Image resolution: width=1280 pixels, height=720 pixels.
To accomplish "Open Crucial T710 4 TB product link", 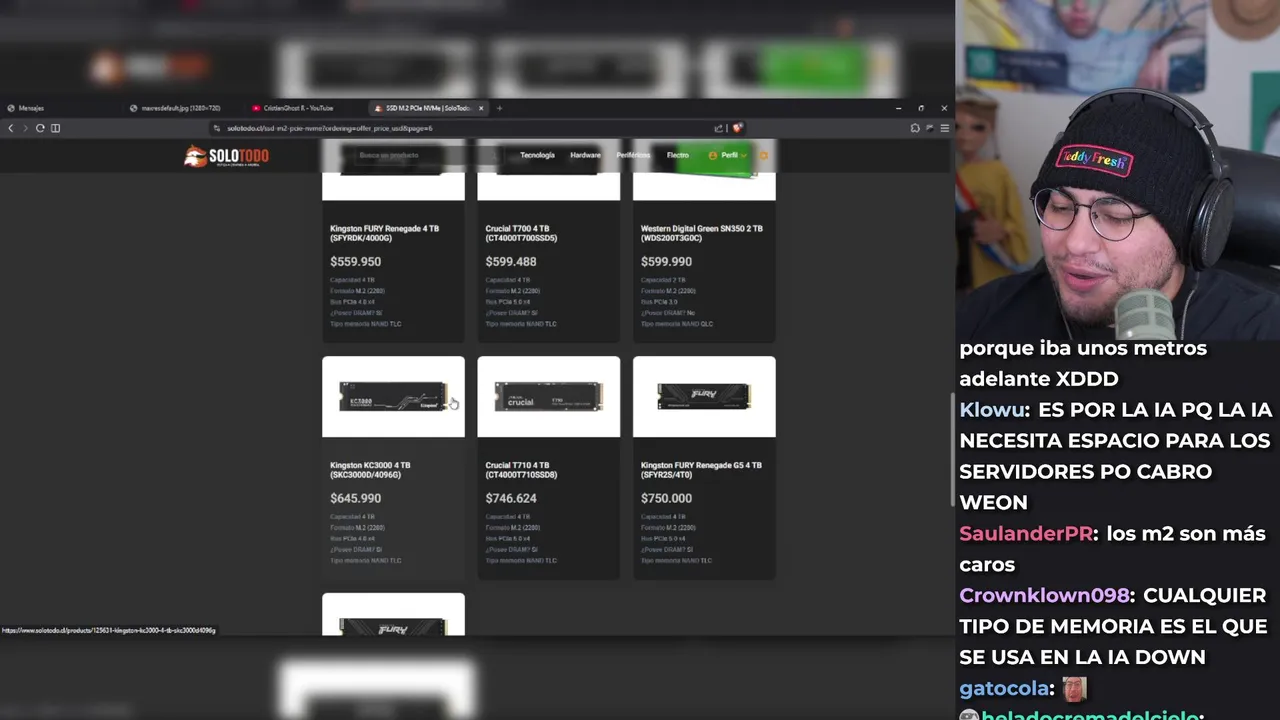I will pyautogui.click(x=522, y=470).
